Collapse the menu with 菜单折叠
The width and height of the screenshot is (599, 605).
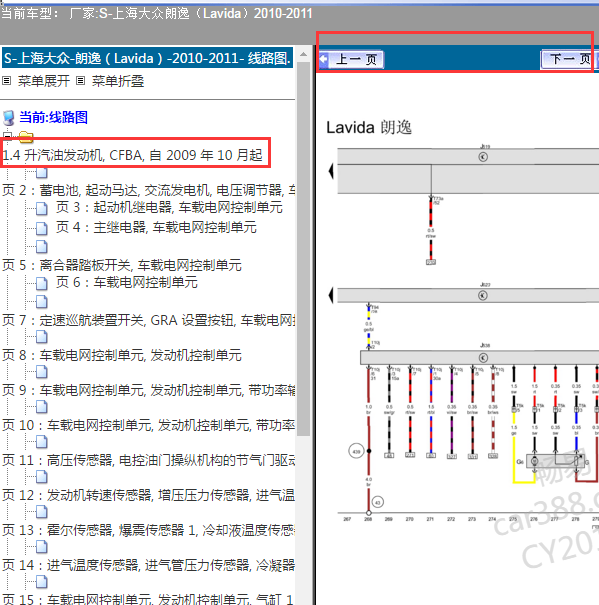(118, 81)
